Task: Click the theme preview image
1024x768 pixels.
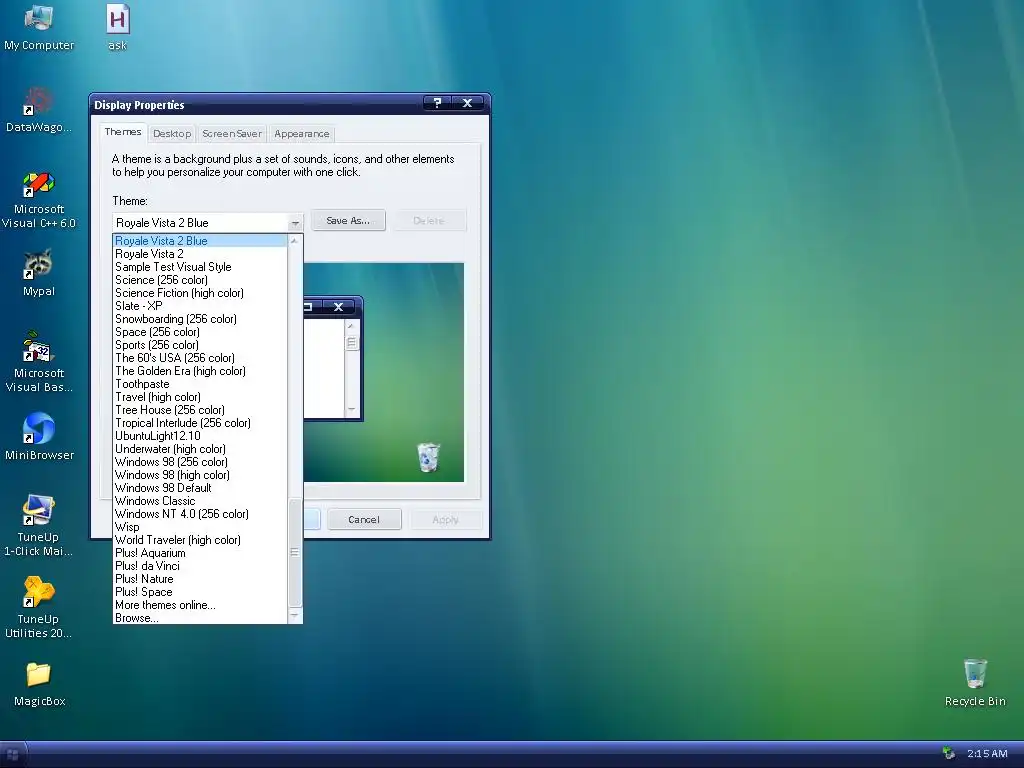Action: (x=384, y=372)
